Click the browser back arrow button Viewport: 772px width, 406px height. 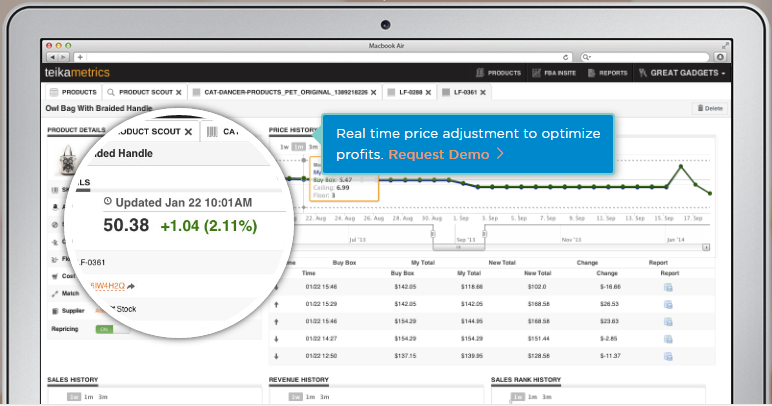tap(52, 57)
